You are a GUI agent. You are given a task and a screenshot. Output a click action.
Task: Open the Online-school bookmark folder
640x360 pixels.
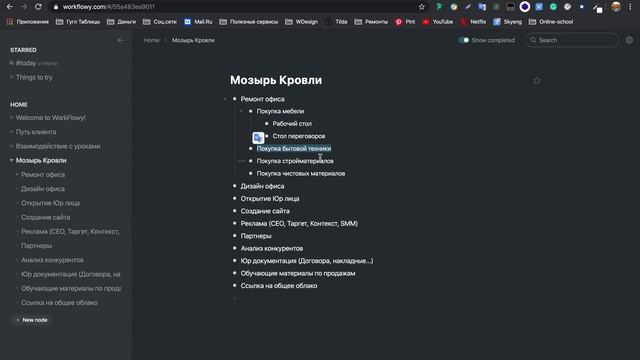coord(551,22)
